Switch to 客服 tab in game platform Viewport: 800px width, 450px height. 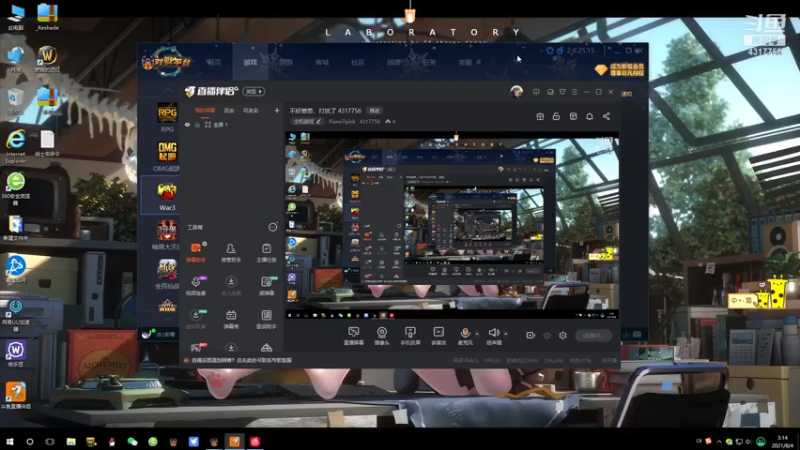(x=465, y=62)
